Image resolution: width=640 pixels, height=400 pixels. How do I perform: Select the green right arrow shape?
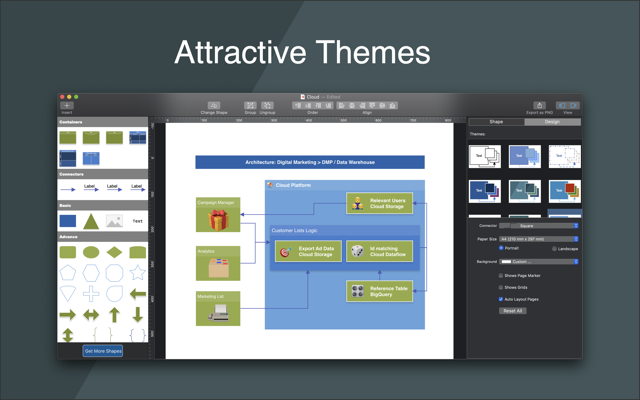pyautogui.click(x=68, y=314)
